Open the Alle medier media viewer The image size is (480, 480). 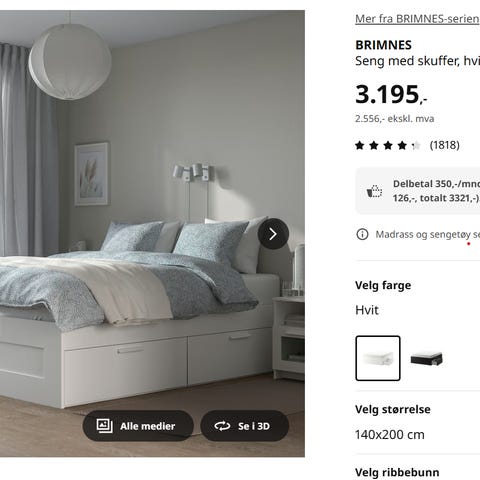(x=138, y=426)
